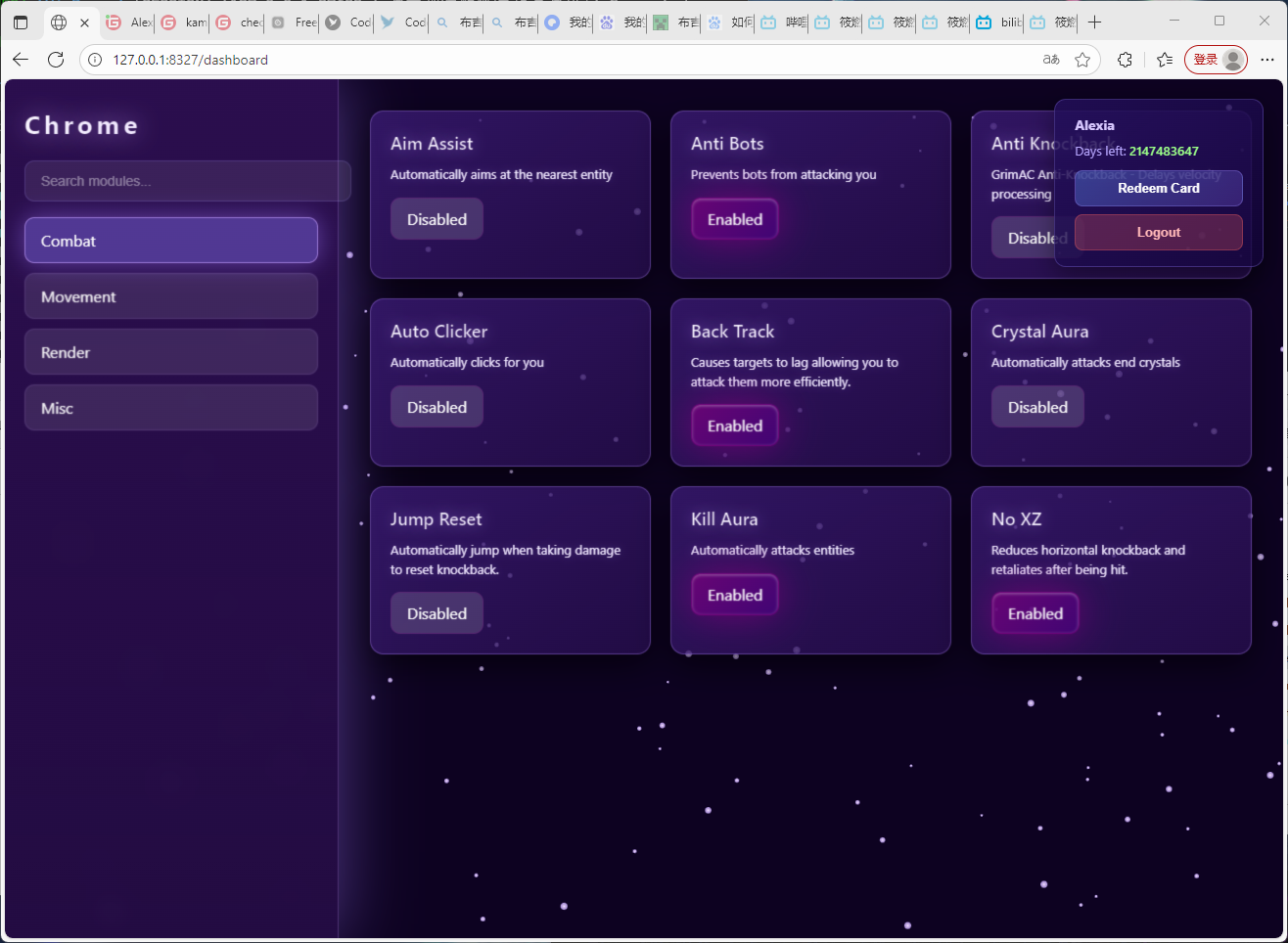
Task: Open the new tab plus button
Action: pos(1095,22)
